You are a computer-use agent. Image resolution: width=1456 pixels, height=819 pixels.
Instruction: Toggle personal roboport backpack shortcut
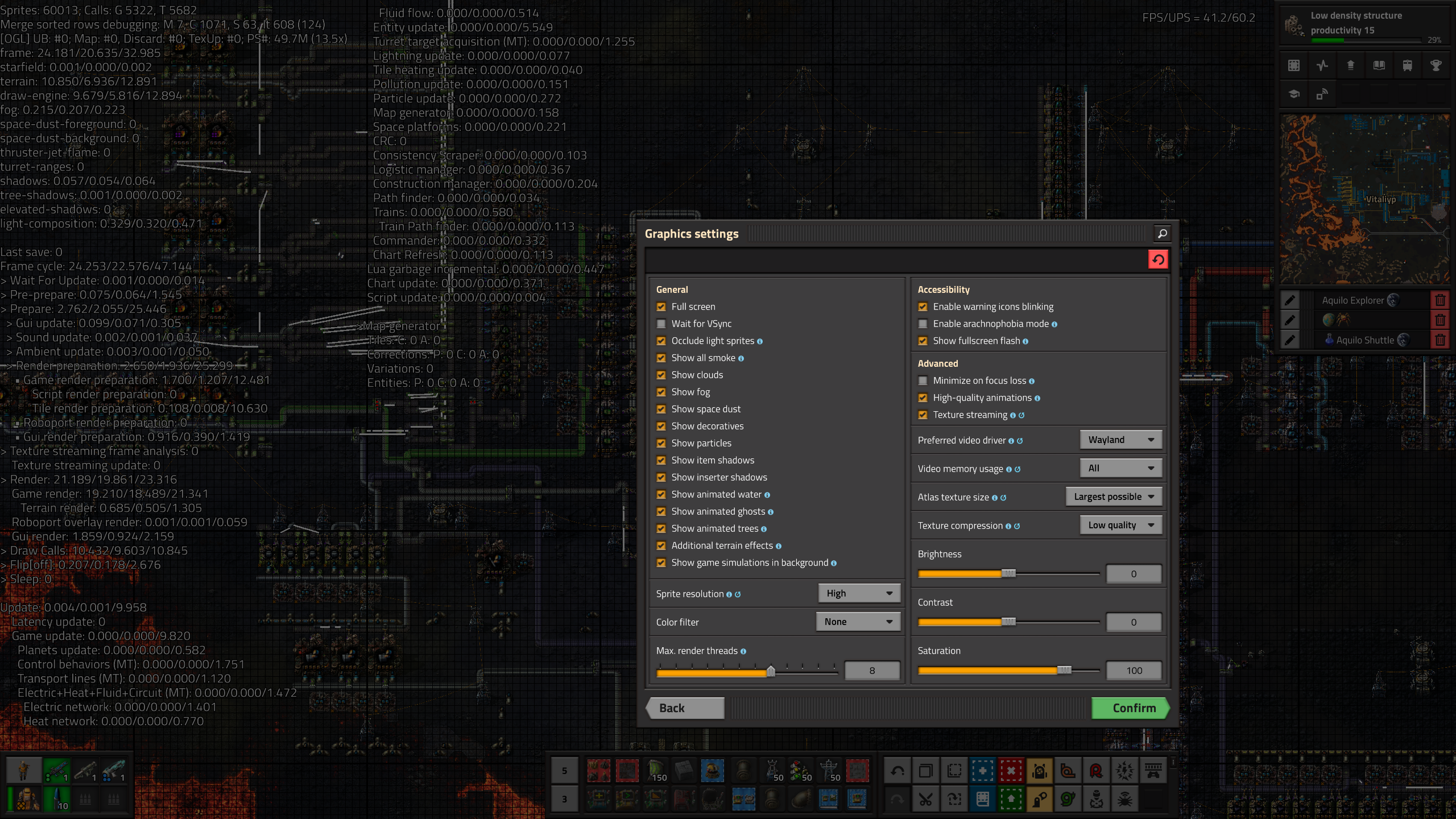coord(1040,771)
